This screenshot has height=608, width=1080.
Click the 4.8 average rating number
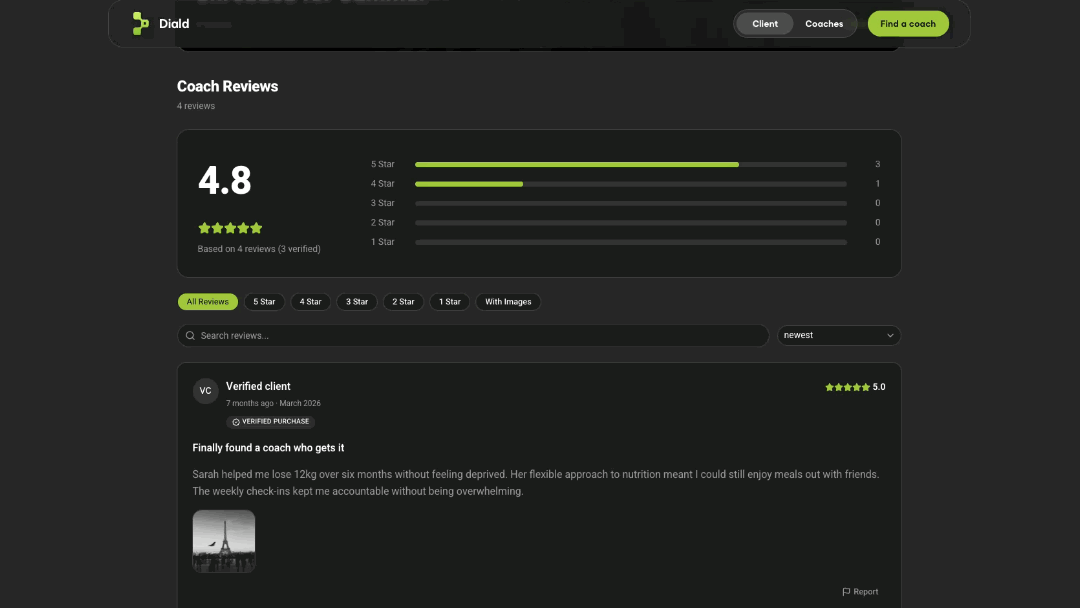pos(225,180)
